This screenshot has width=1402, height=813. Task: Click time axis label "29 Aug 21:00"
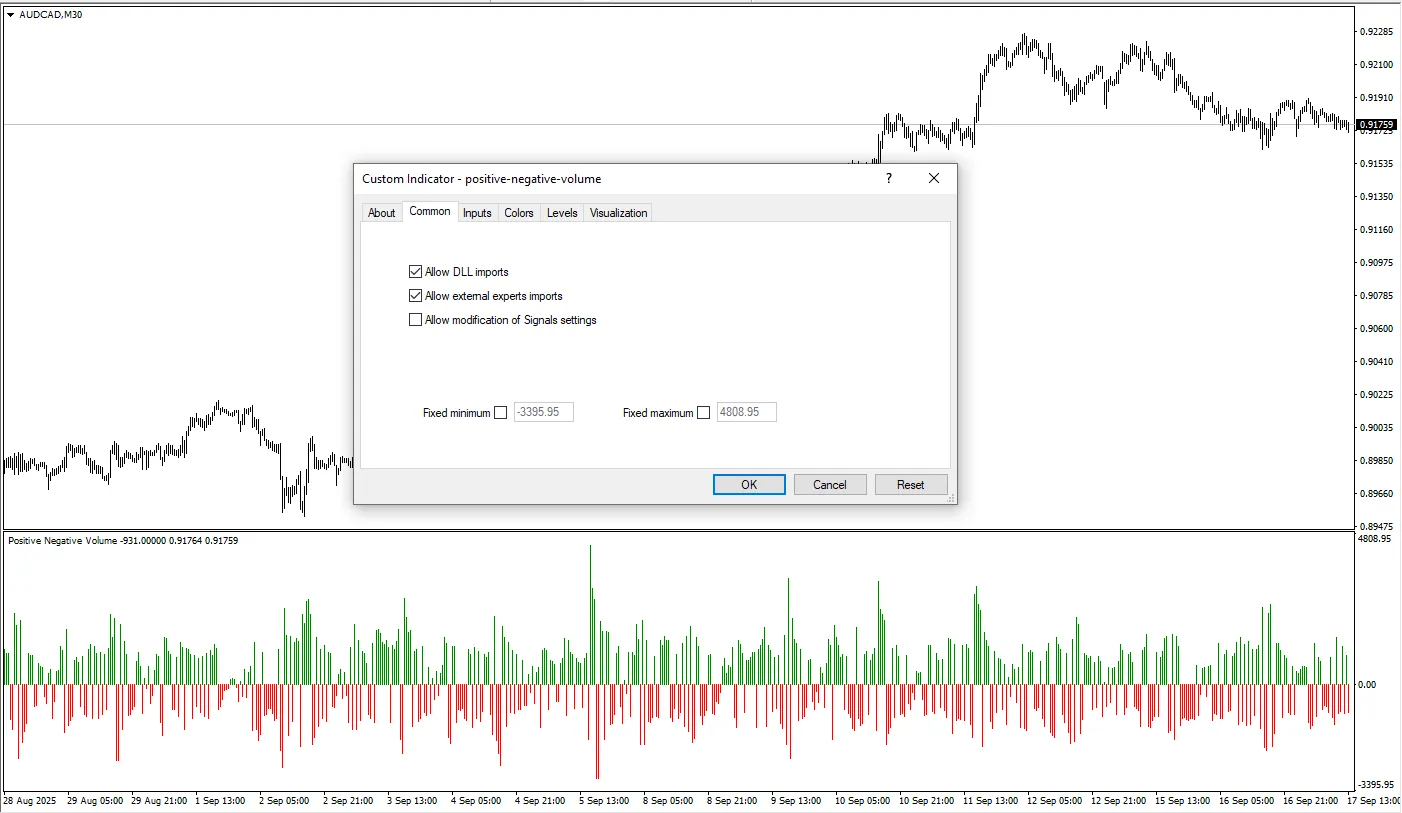(159, 802)
